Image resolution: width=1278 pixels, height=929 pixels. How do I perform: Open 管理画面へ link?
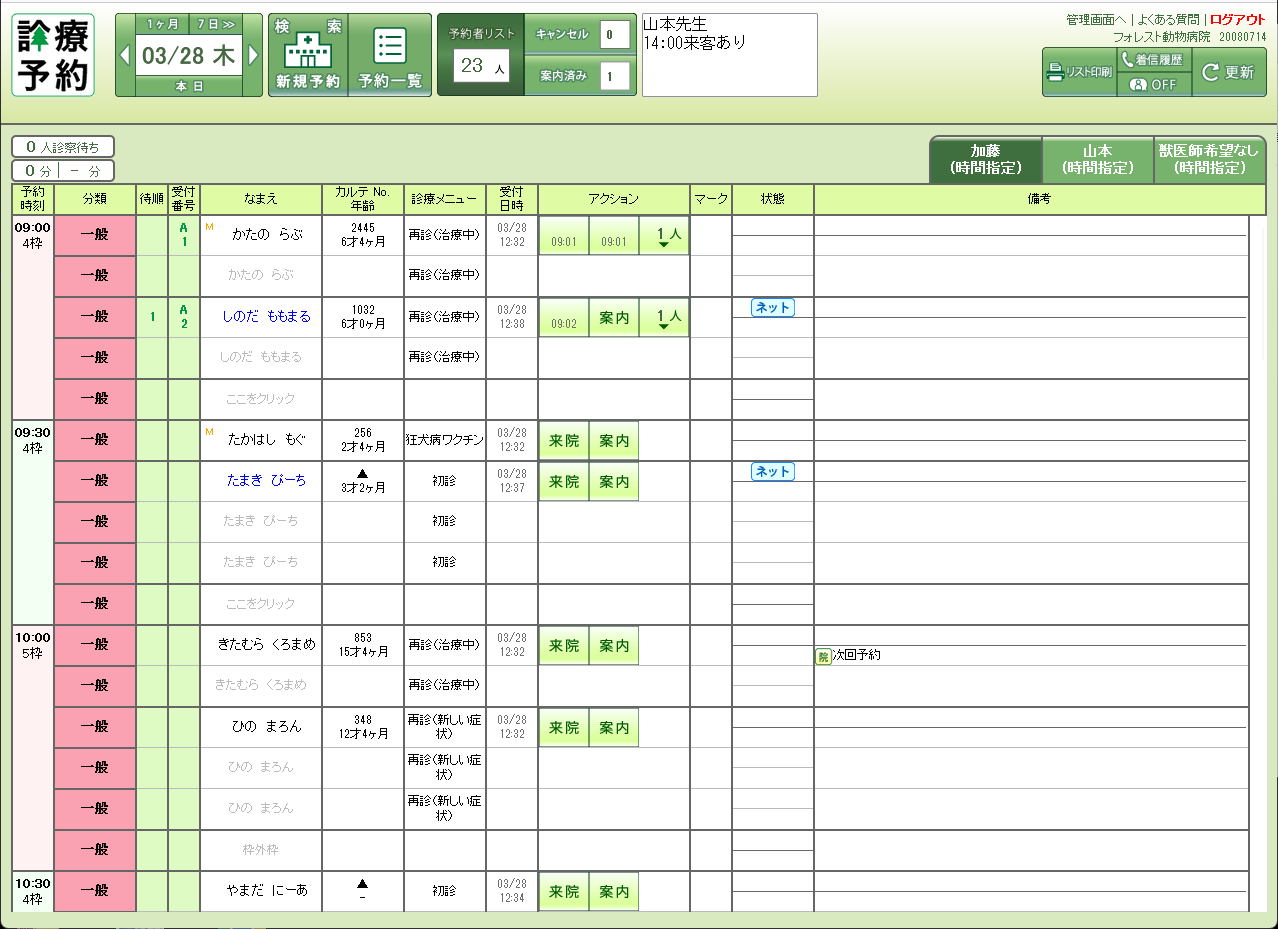(x=1096, y=19)
